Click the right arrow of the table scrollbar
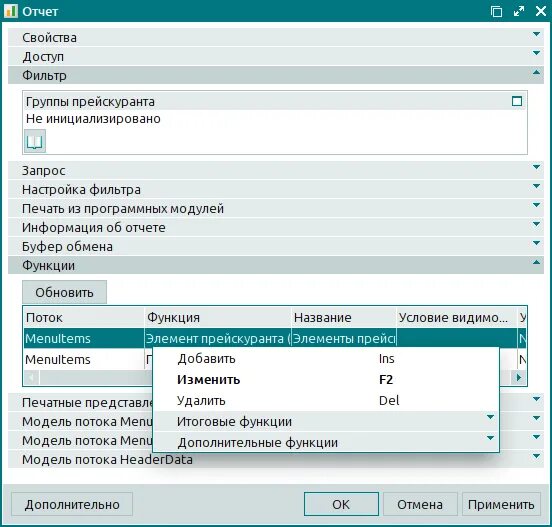552x527 pixels. [519, 377]
